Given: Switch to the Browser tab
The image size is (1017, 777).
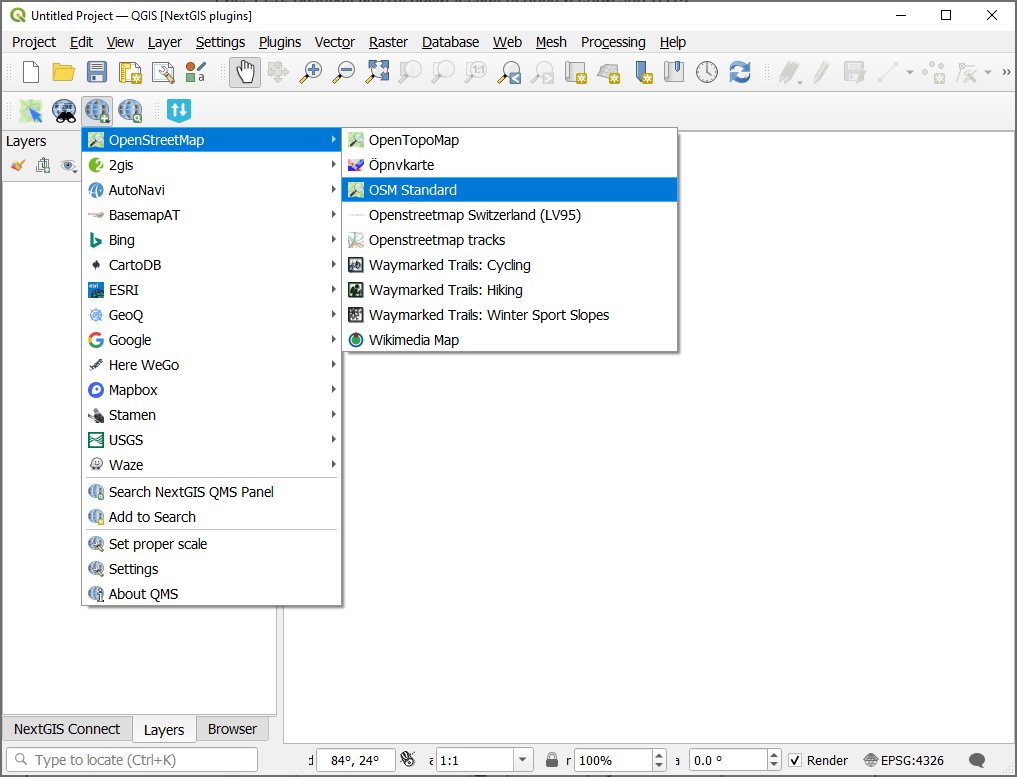Looking at the screenshot, I should pyautogui.click(x=232, y=729).
